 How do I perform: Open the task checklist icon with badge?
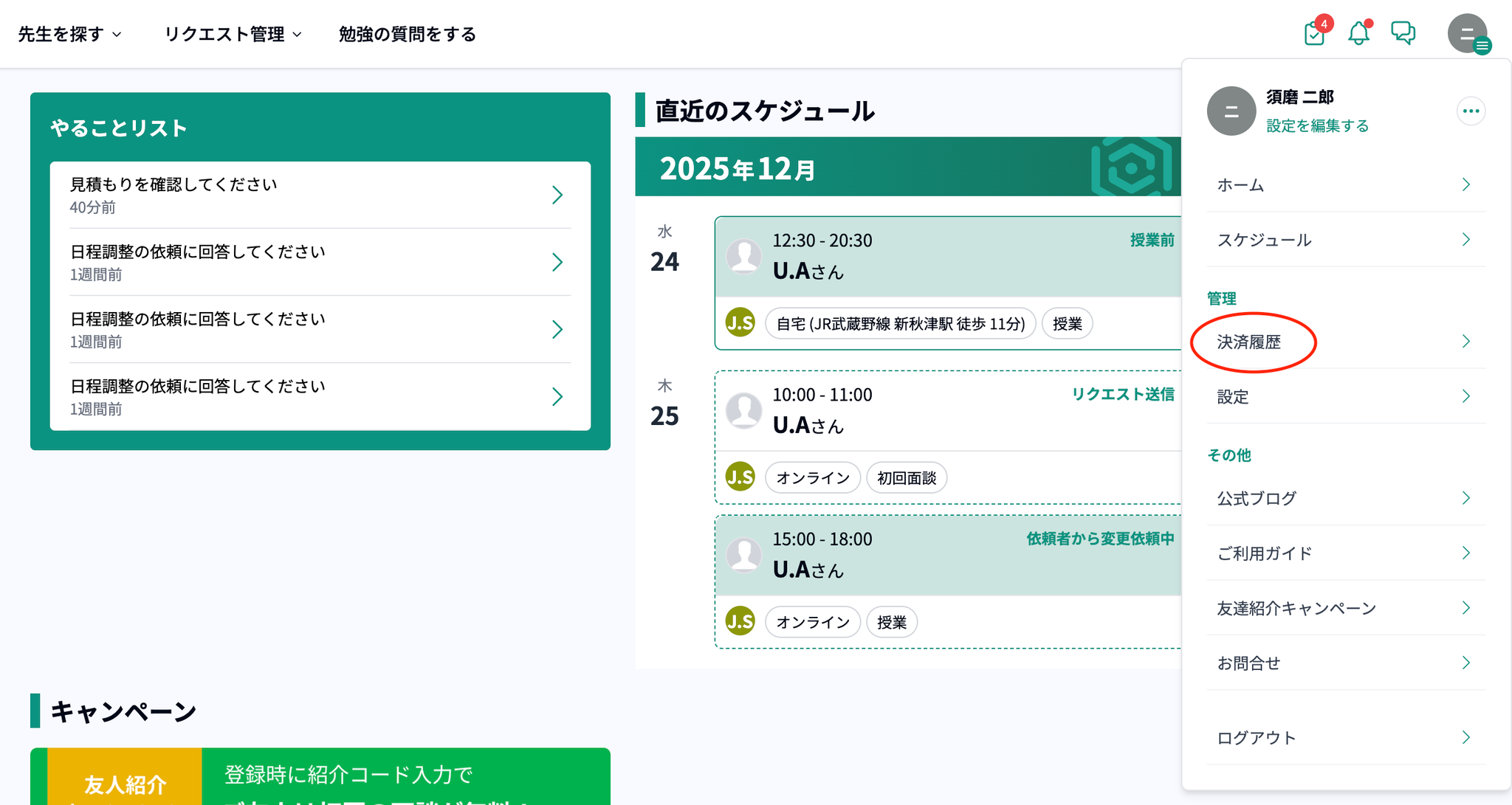(1315, 33)
